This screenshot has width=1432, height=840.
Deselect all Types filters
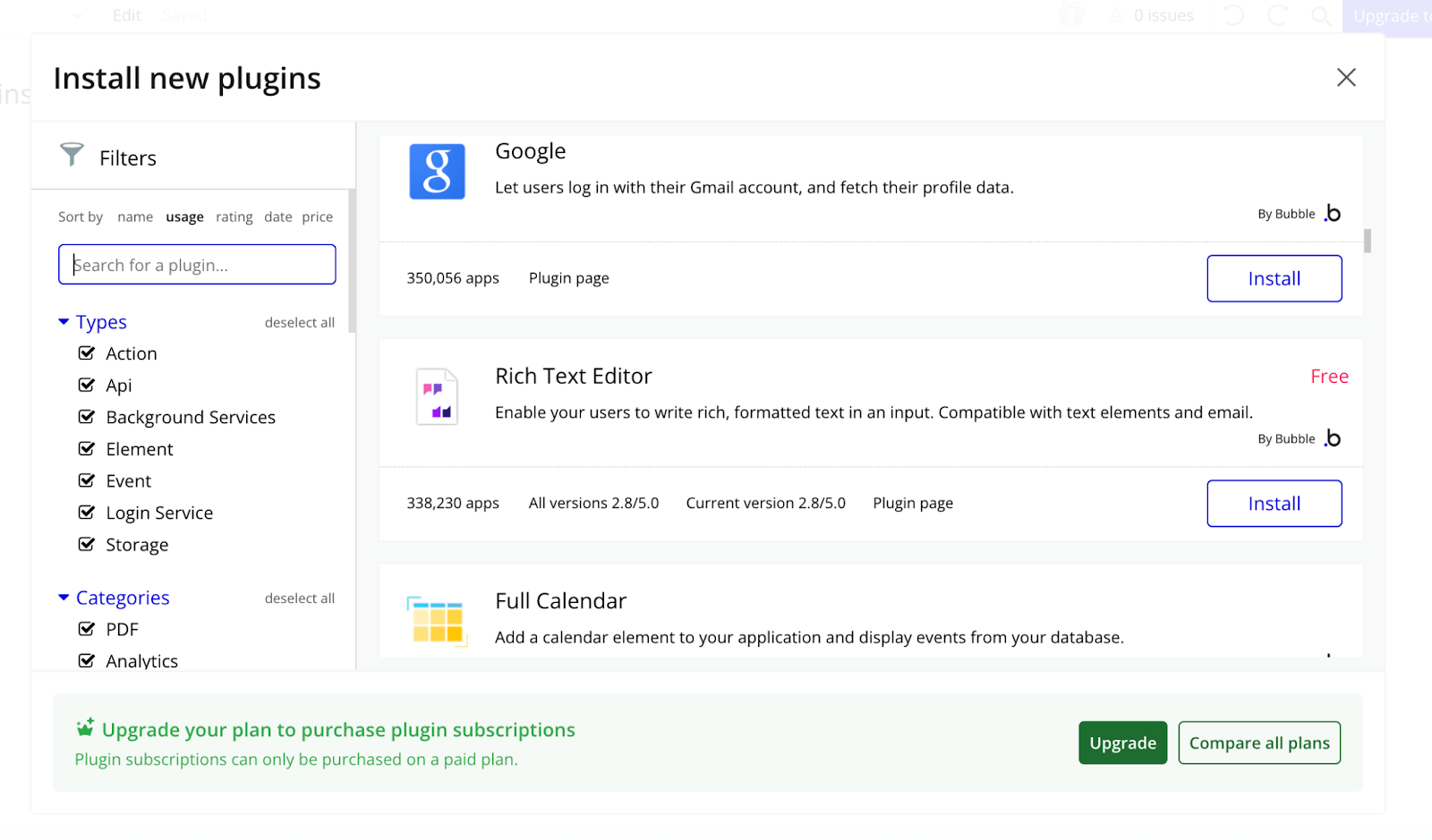299,322
